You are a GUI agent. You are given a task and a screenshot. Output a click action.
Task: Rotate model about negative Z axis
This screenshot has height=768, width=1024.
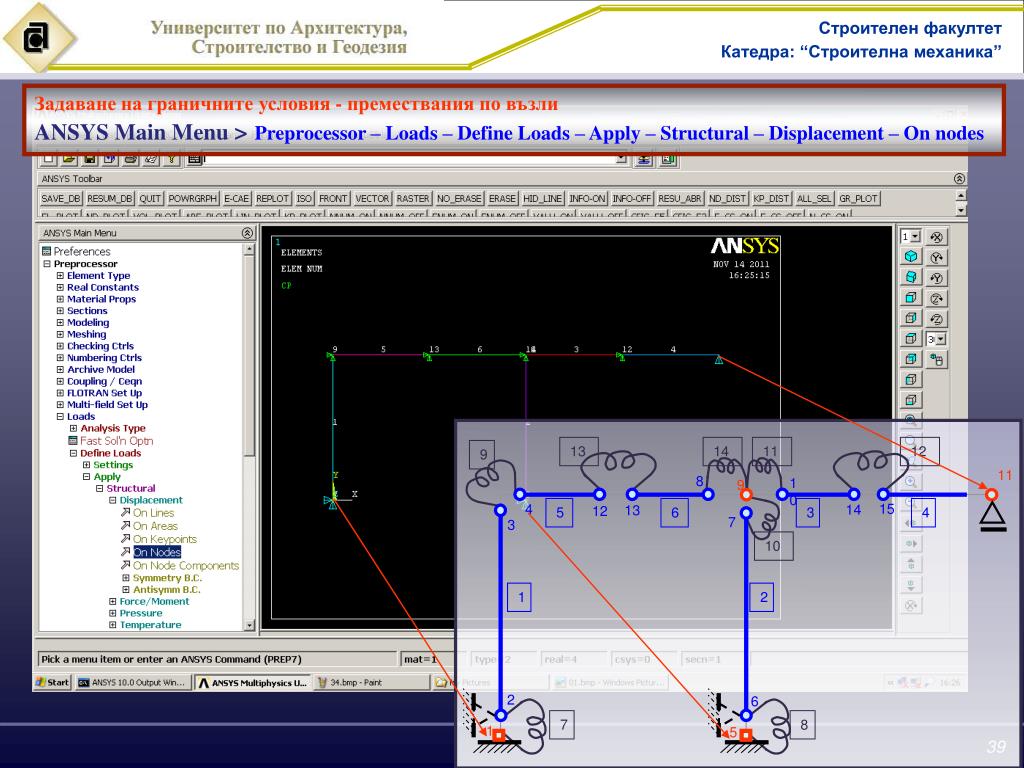coord(936,318)
